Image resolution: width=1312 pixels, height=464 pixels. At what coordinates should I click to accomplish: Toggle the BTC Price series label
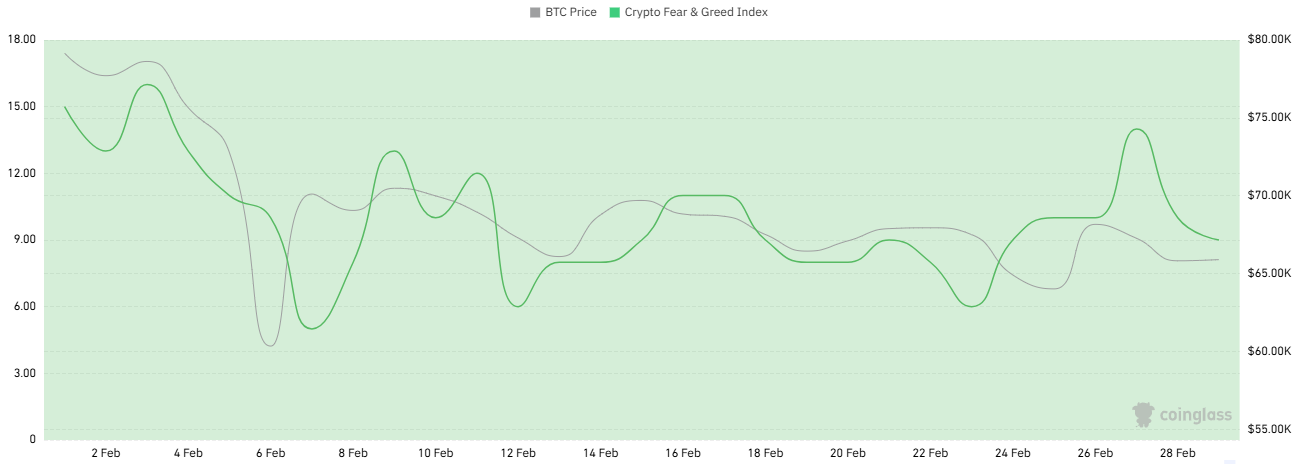[x=570, y=12]
